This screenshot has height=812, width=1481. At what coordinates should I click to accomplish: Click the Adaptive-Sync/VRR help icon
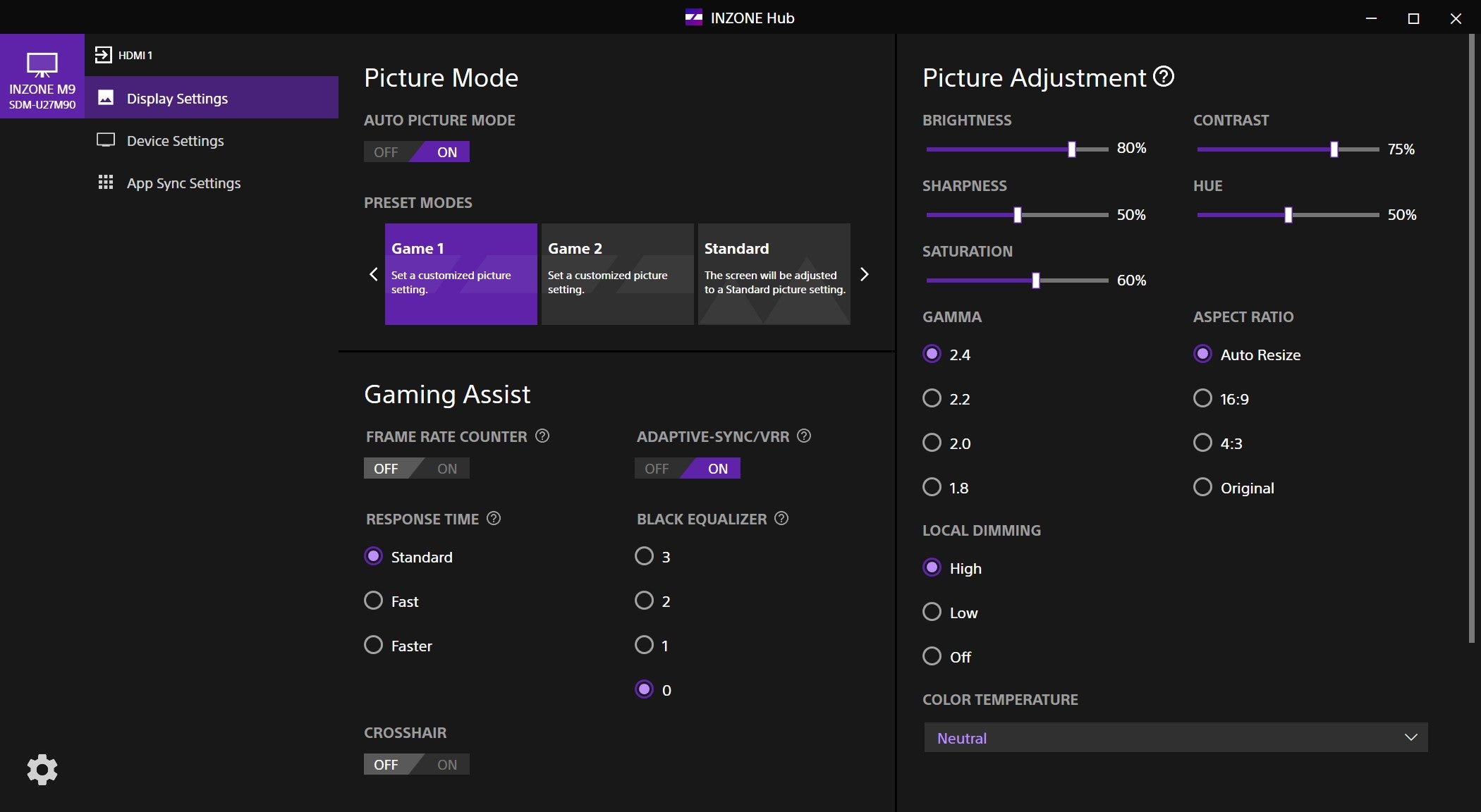pos(804,436)
